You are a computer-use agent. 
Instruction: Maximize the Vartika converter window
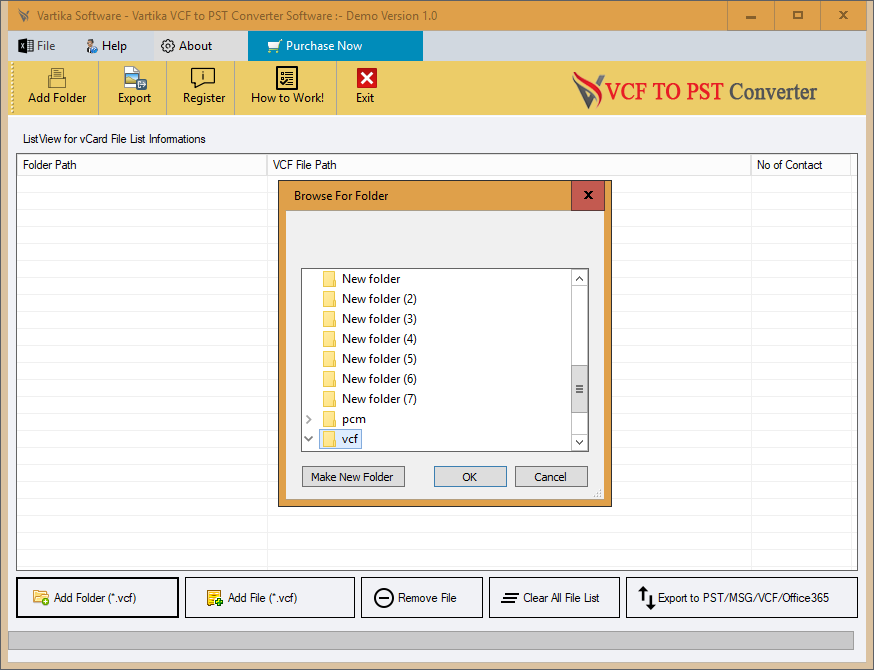tap(798, 16)
